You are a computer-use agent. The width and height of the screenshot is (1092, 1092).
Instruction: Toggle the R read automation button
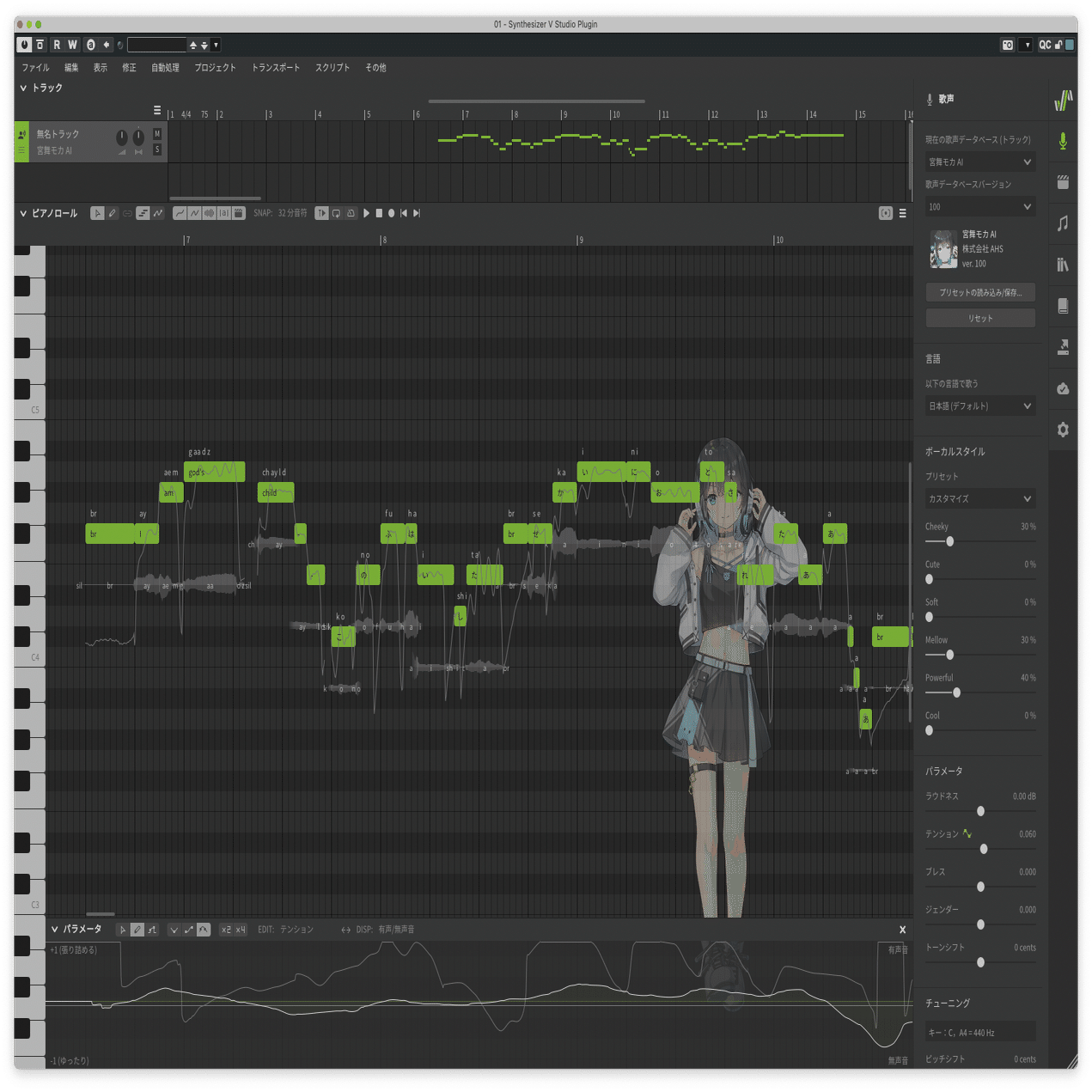coord(57,45)
